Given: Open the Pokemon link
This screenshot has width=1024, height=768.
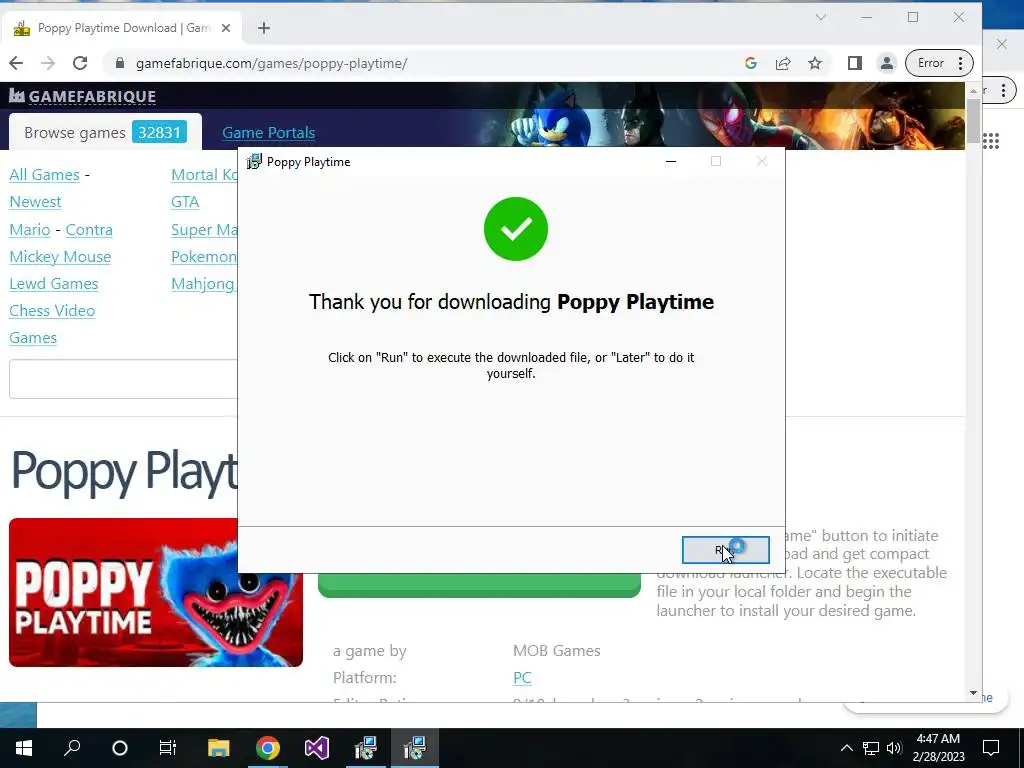Looking at the screenshot, I should click(x=204, y=257).
